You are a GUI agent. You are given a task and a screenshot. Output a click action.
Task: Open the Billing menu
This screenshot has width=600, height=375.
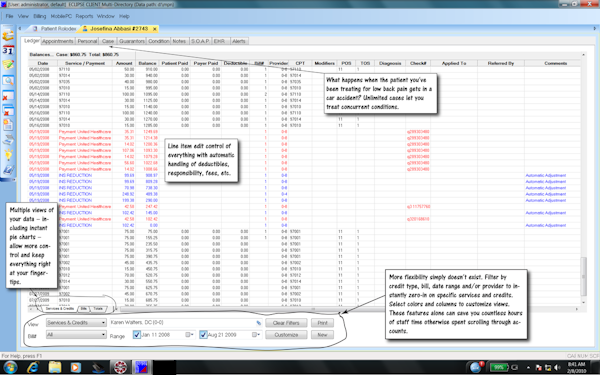pyautogui.click(x=39, y=16)
